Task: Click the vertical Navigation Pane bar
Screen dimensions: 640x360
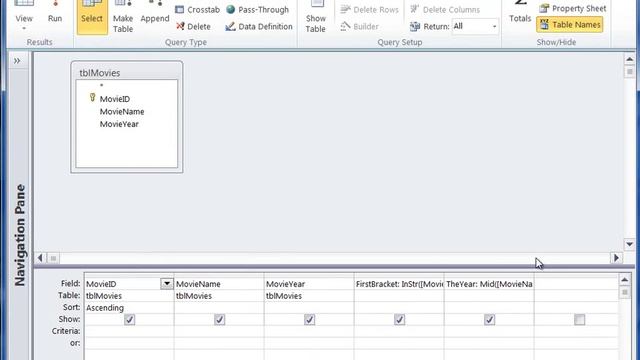Action: 20,235
